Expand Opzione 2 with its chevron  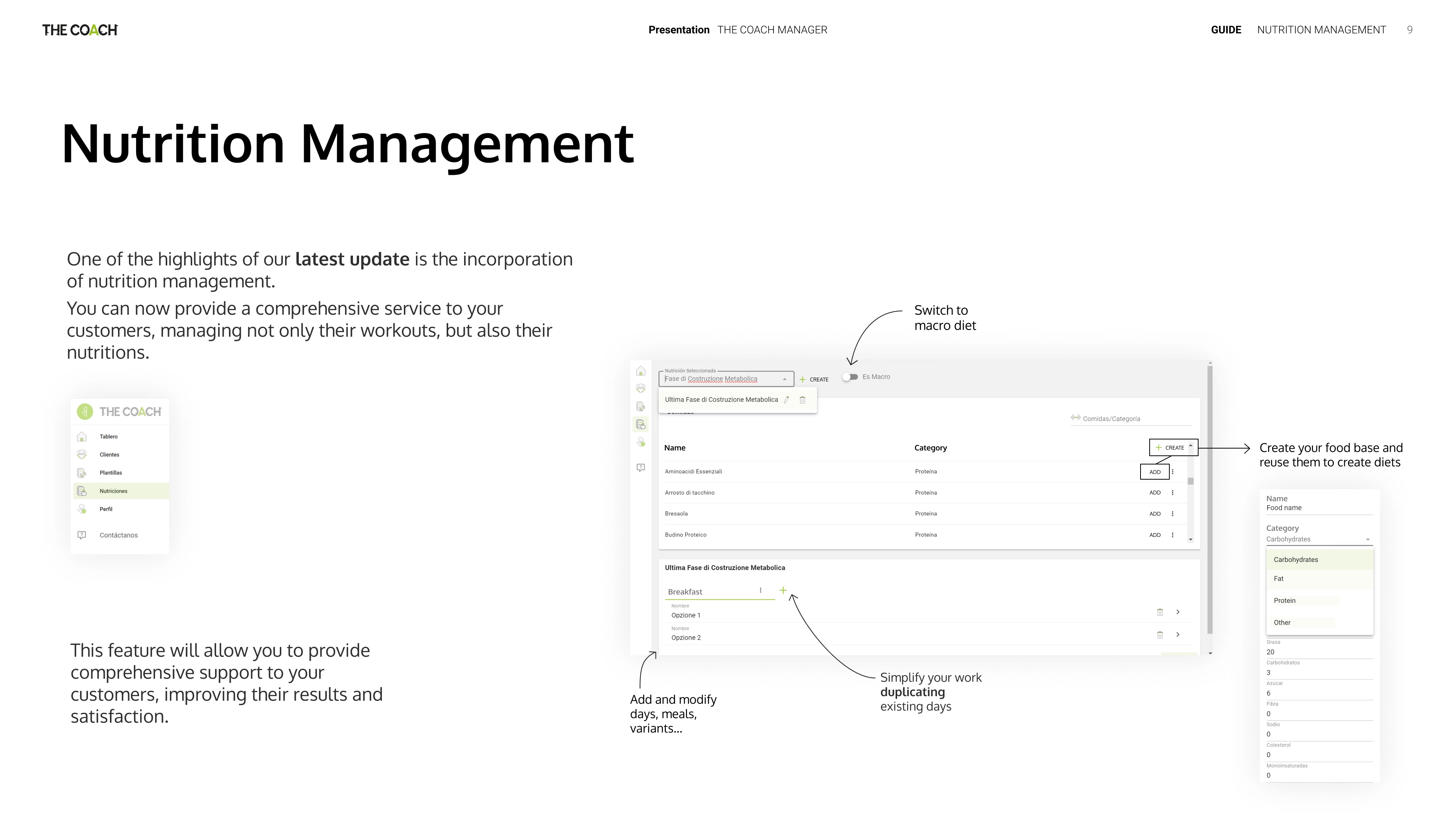pyautogui.click(x=1178, y=635)
